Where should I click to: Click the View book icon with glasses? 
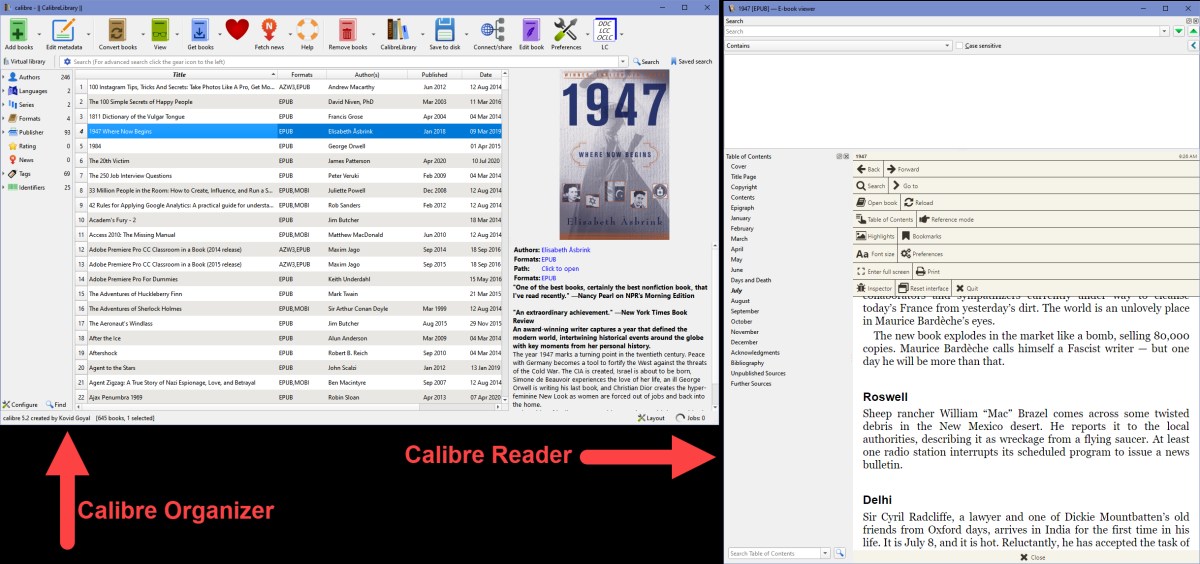(x=160, y=30)
